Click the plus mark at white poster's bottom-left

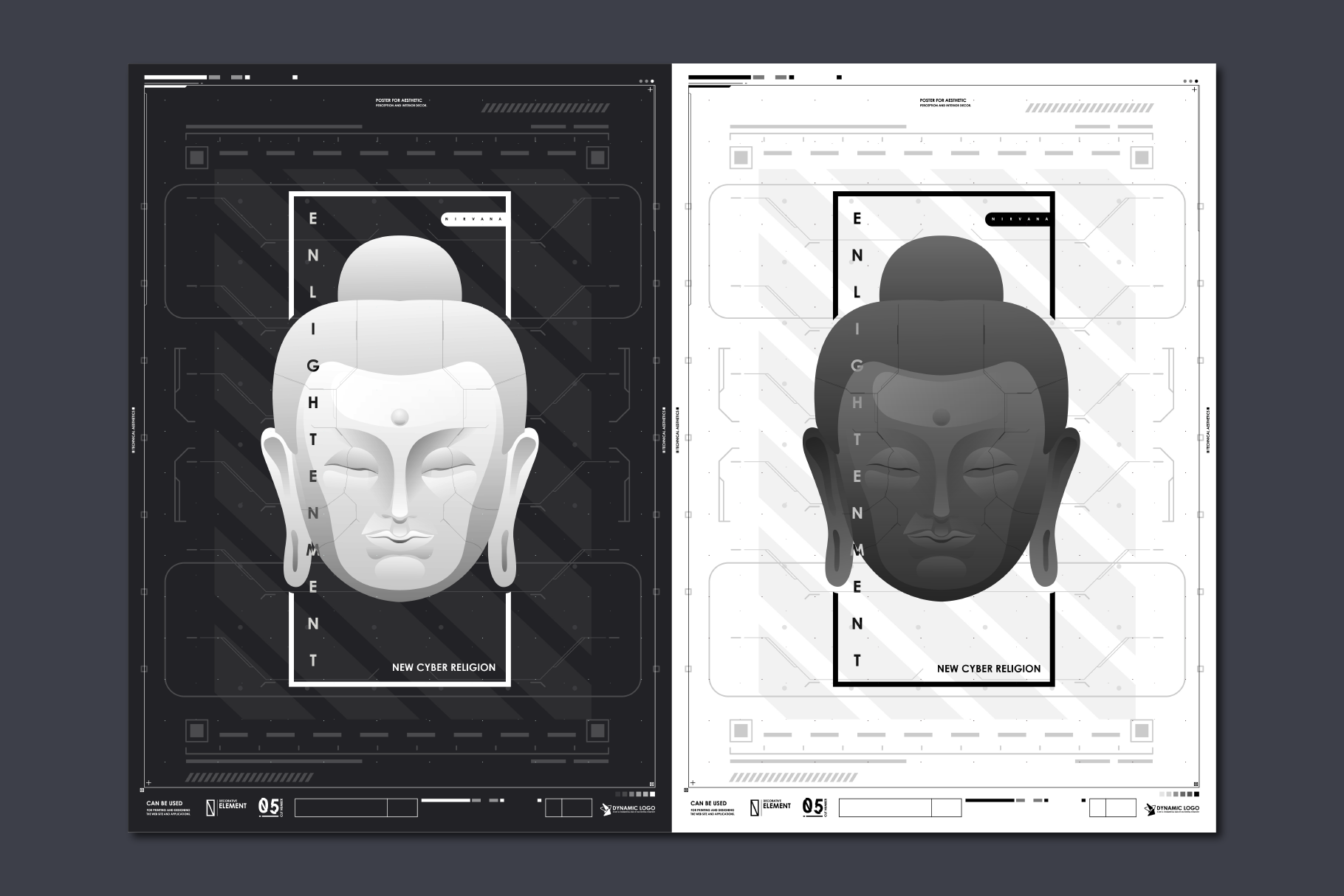(x=693, y=782)
